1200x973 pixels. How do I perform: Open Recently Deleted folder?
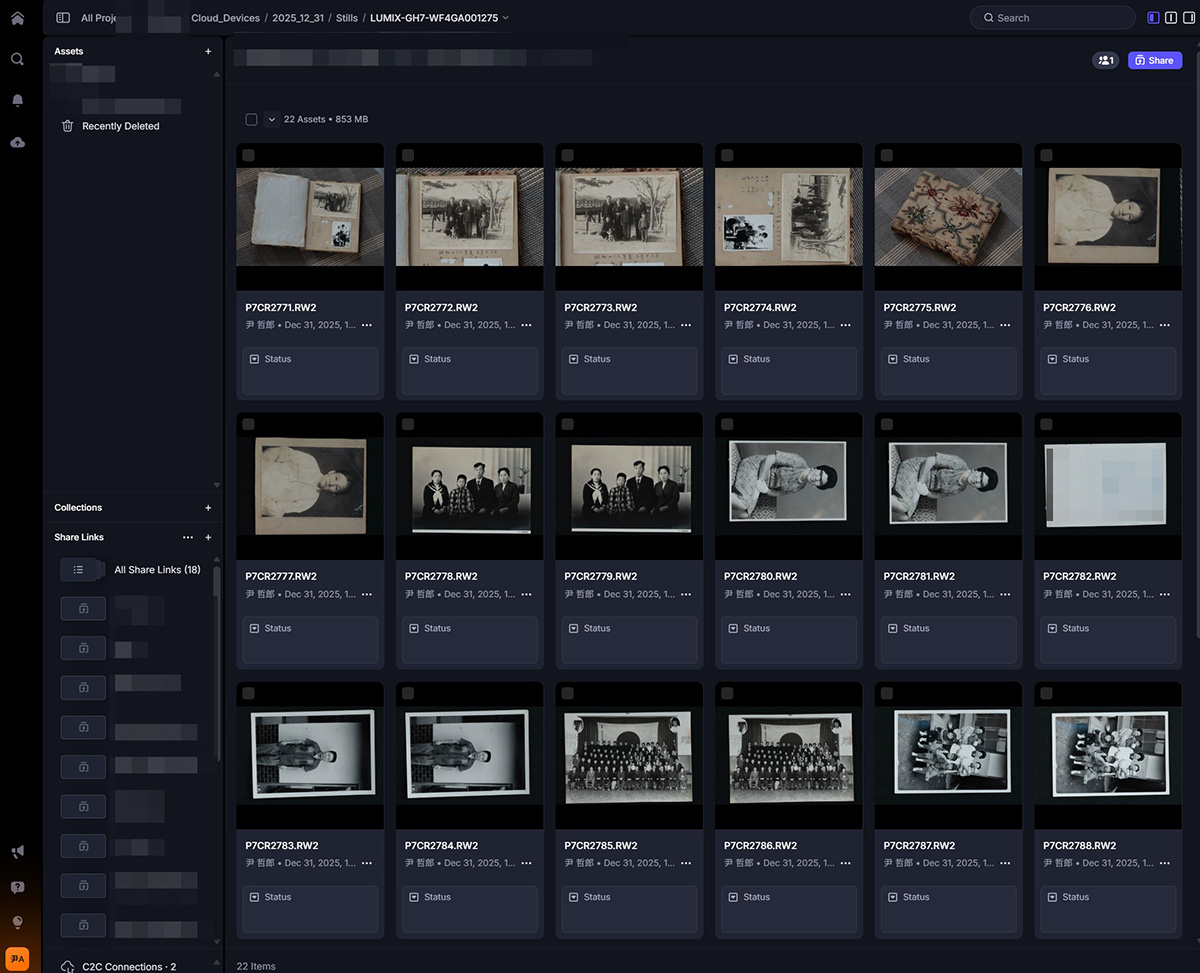(x=120, y=126)
